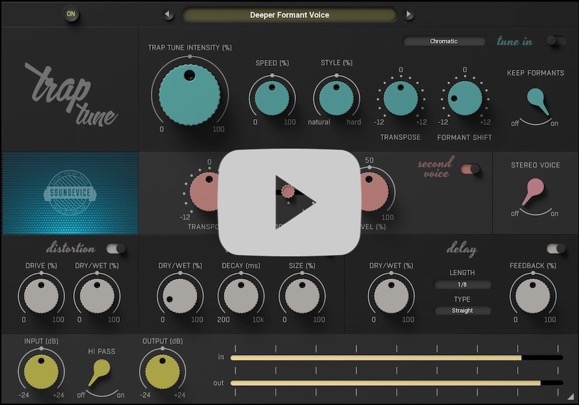Click the Decay (ms) knob
Viewport: 579px width, 405px height.
[x=241, y=296]
